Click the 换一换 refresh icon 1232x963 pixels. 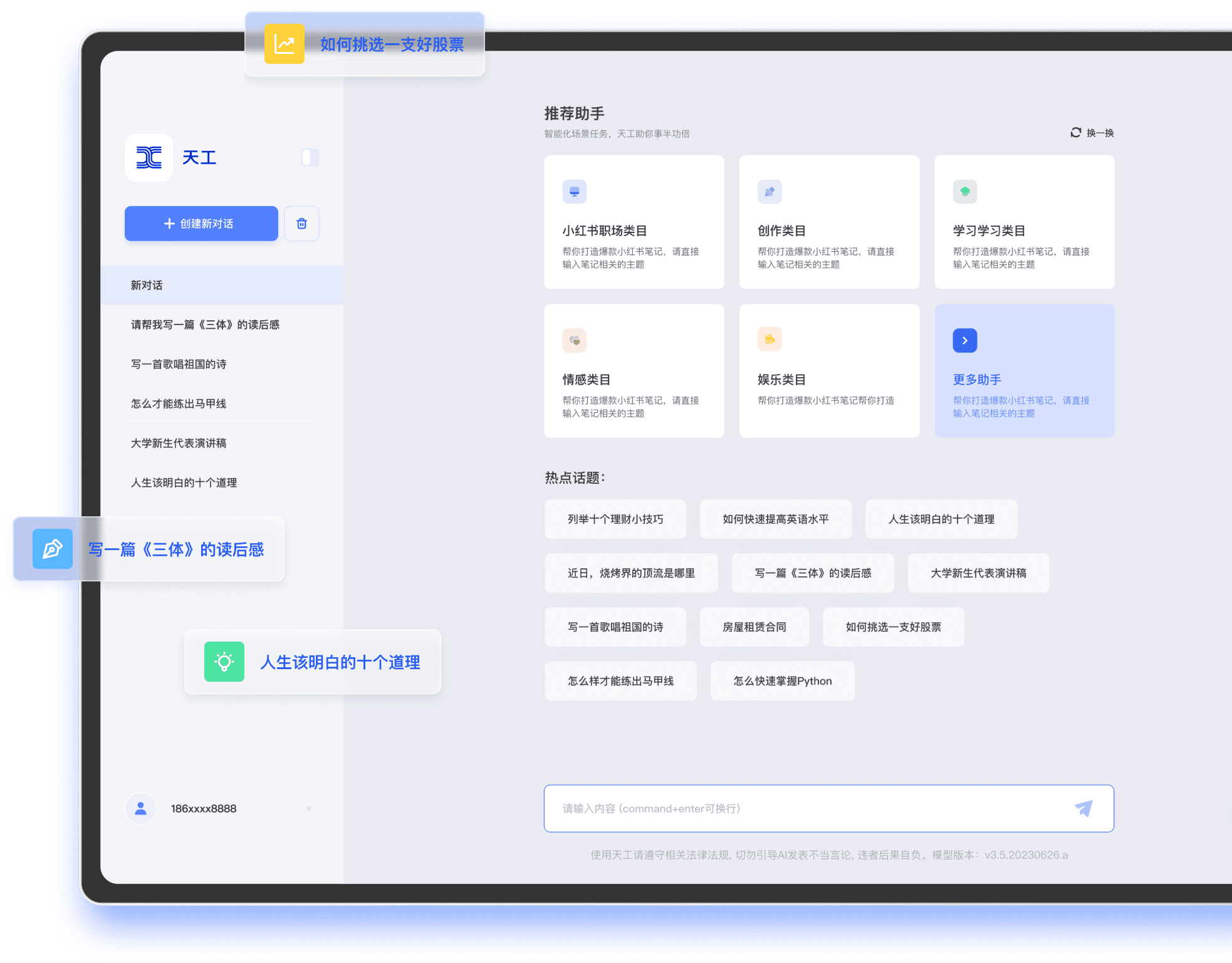tap(1075, 133)
